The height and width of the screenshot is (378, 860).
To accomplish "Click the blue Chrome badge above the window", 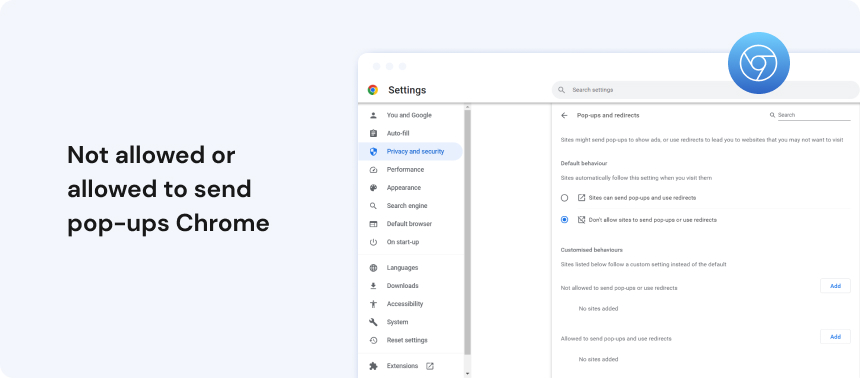I will [x=759, y=63].
